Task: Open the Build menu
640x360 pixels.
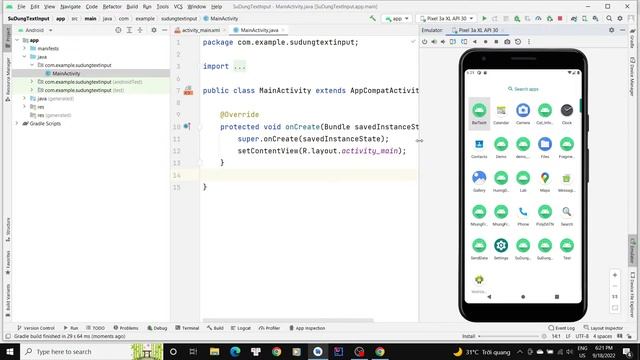Action: click(x=132, y=7)
